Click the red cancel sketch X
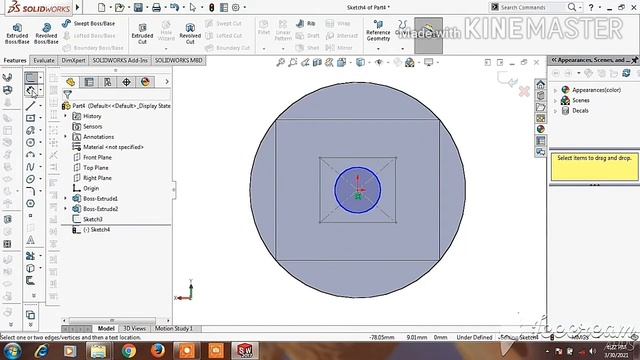 [524, 91]
